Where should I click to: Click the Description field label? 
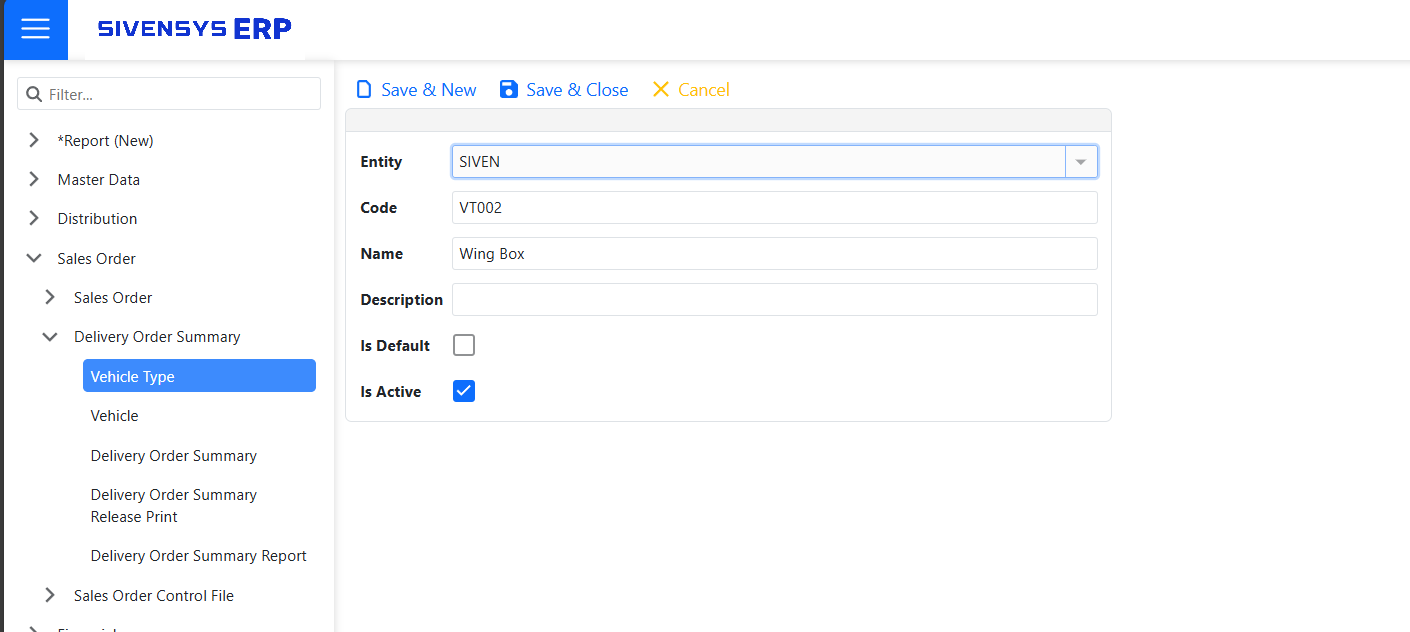click(401, 300)
